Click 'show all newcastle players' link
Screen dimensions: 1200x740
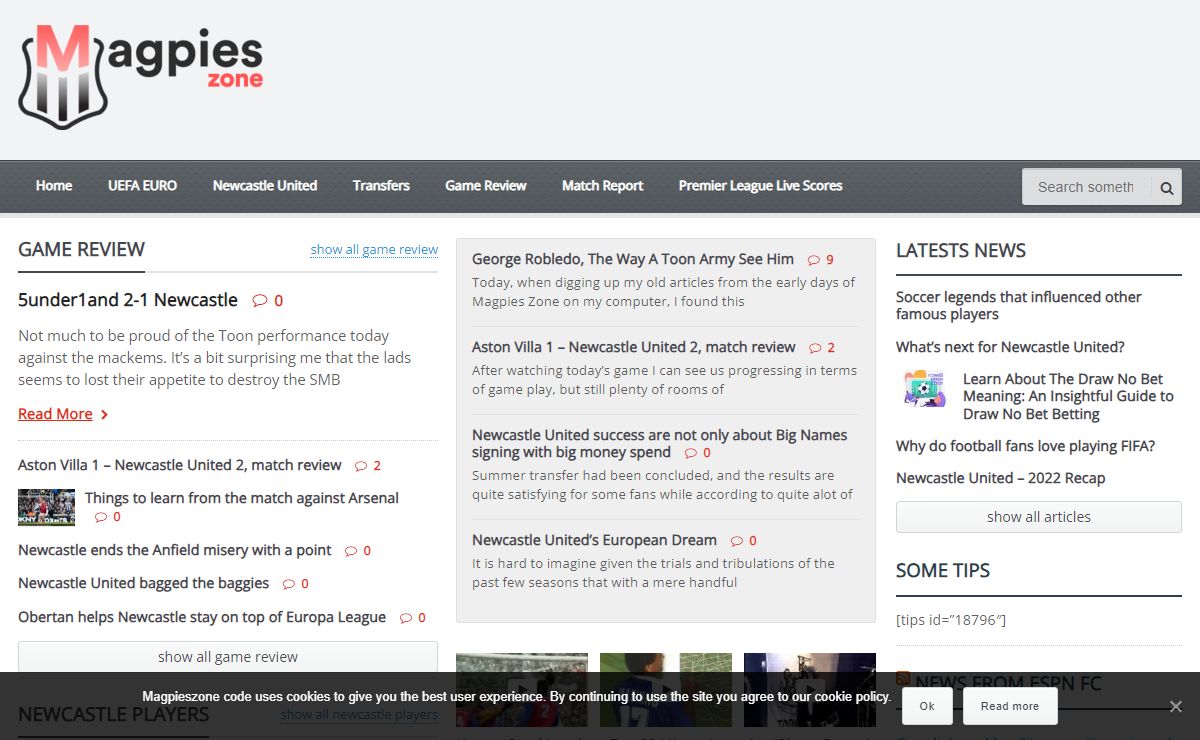(x=359, y=714)
